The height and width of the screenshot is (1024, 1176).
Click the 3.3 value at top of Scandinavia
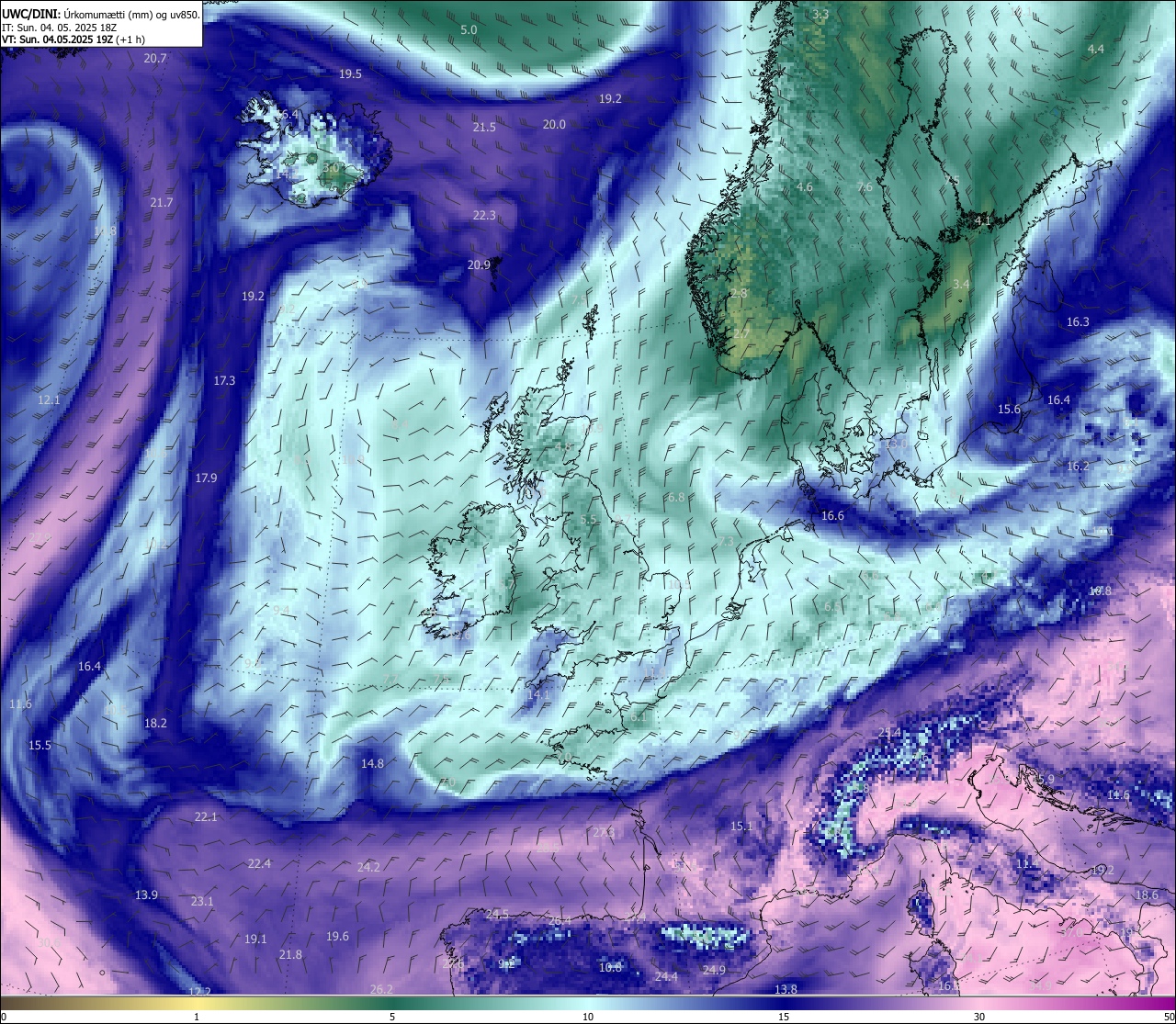(820, 14)
